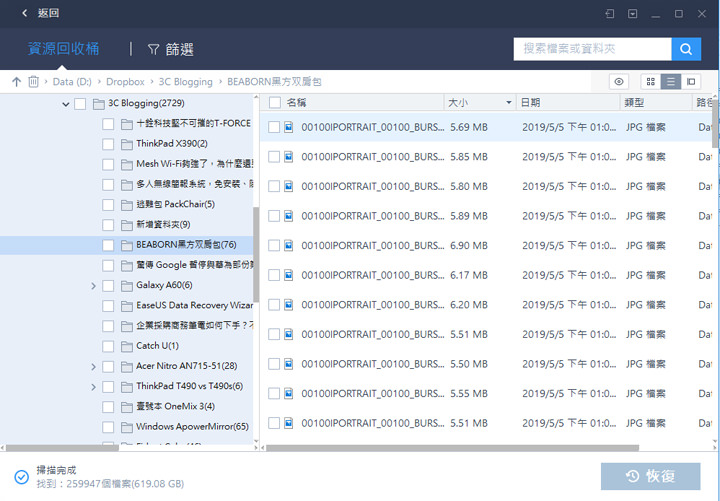Click the filter funnel icon
The width and height of the screenshot is (720, 501).
tap(154, 49)
